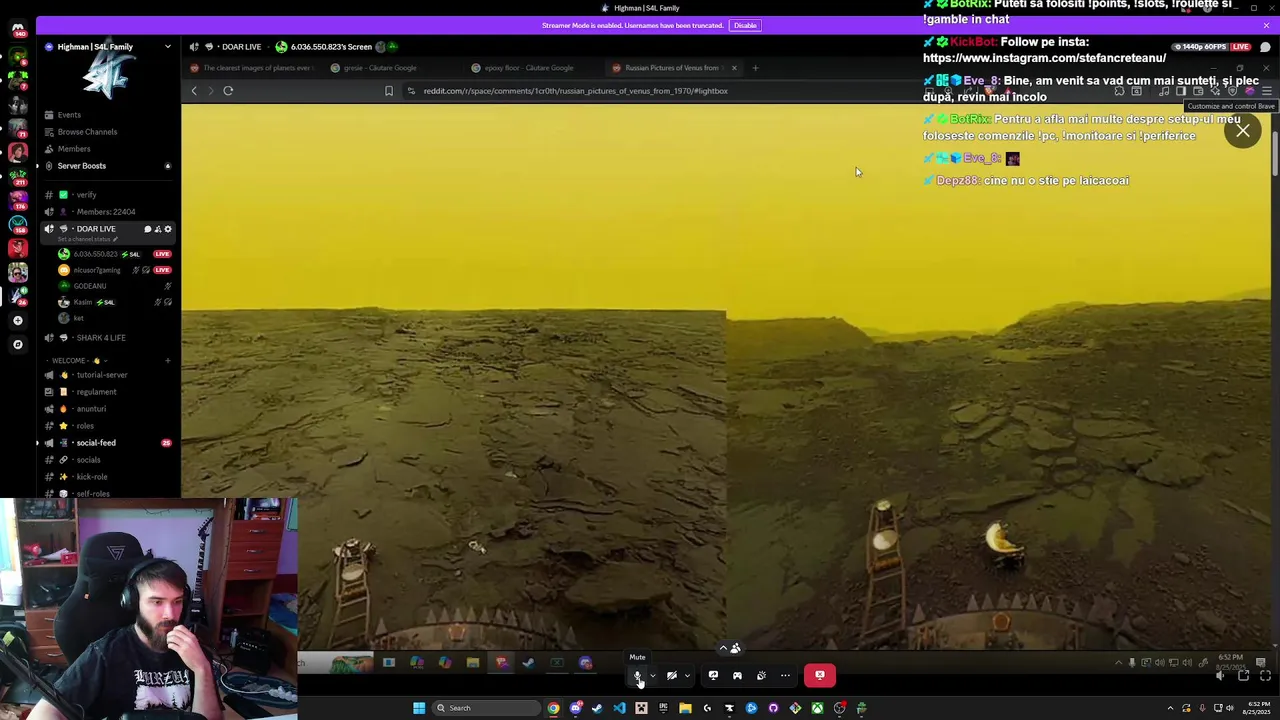The height and width of the screenshot is (720, 1280).
Task: Expand the Highman | S4L Family server menu
Action: (167, 47)
